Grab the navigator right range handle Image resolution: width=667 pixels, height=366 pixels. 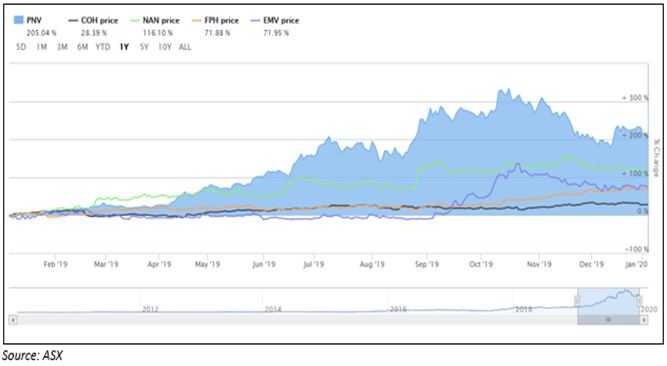pos(639,301)
